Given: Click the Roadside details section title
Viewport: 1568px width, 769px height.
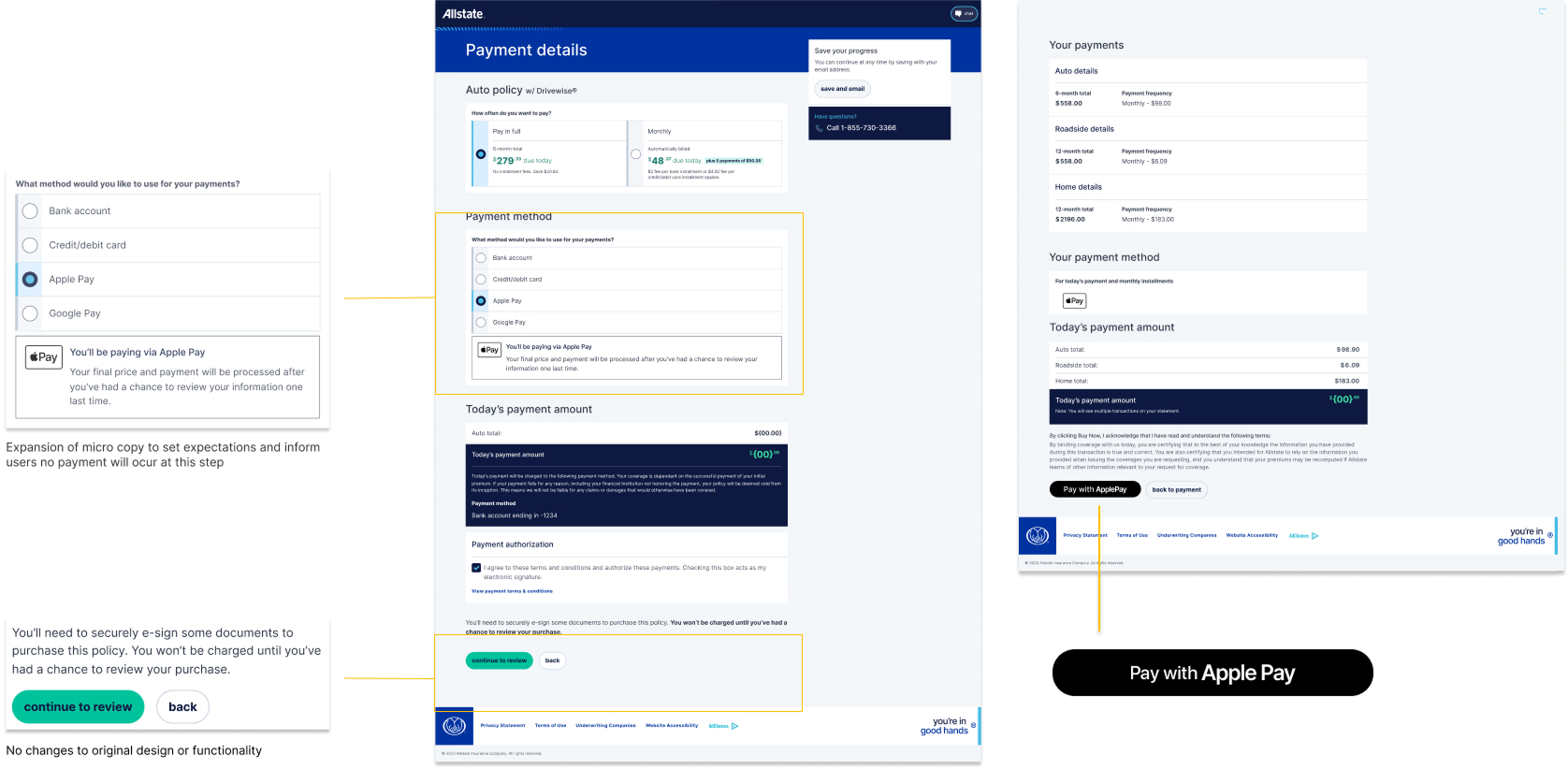Looking at the screenshot, I should [x=1084, y=129].
